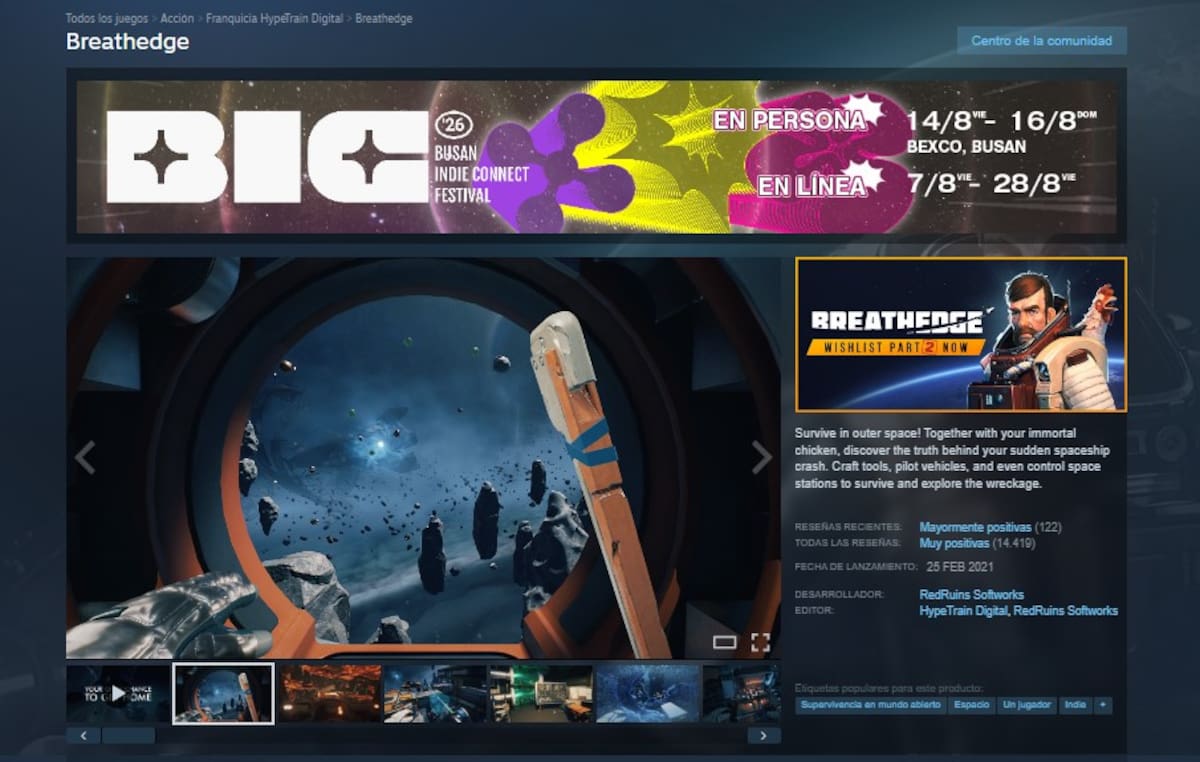The image size is (1200, 762).
Task: Expand more tags with the plus button
Action: 1103,705
